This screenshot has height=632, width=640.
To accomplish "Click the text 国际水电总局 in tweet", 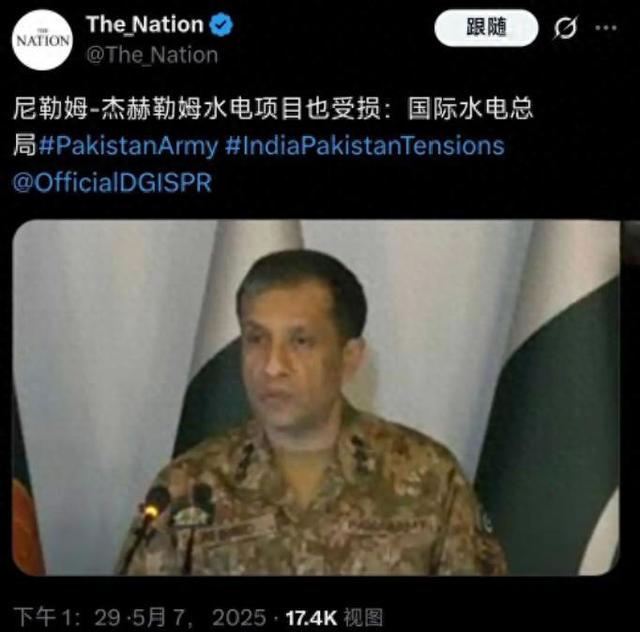I will [471, 109].
